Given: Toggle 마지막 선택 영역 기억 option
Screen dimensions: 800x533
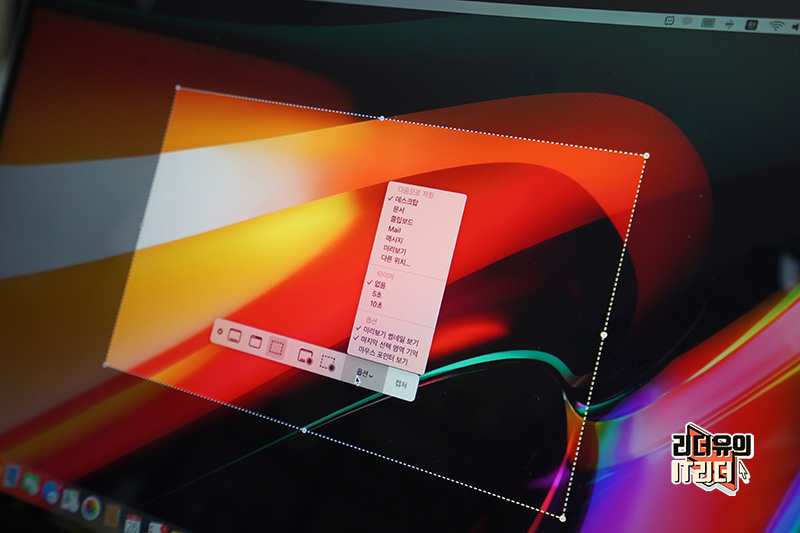Looking at the screenshot, I should [389, 346].
